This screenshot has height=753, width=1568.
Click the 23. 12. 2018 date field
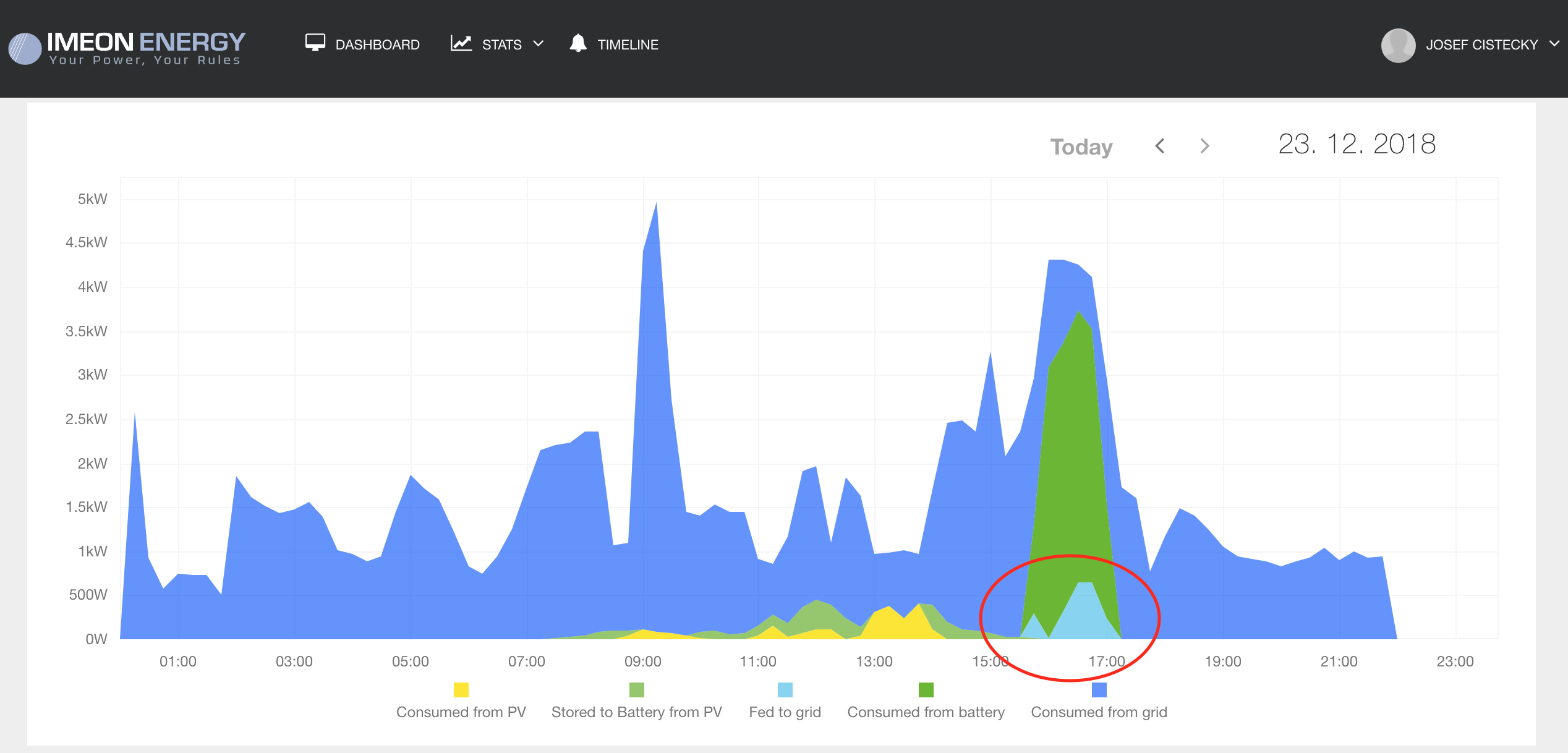[x=1357, y=145]
